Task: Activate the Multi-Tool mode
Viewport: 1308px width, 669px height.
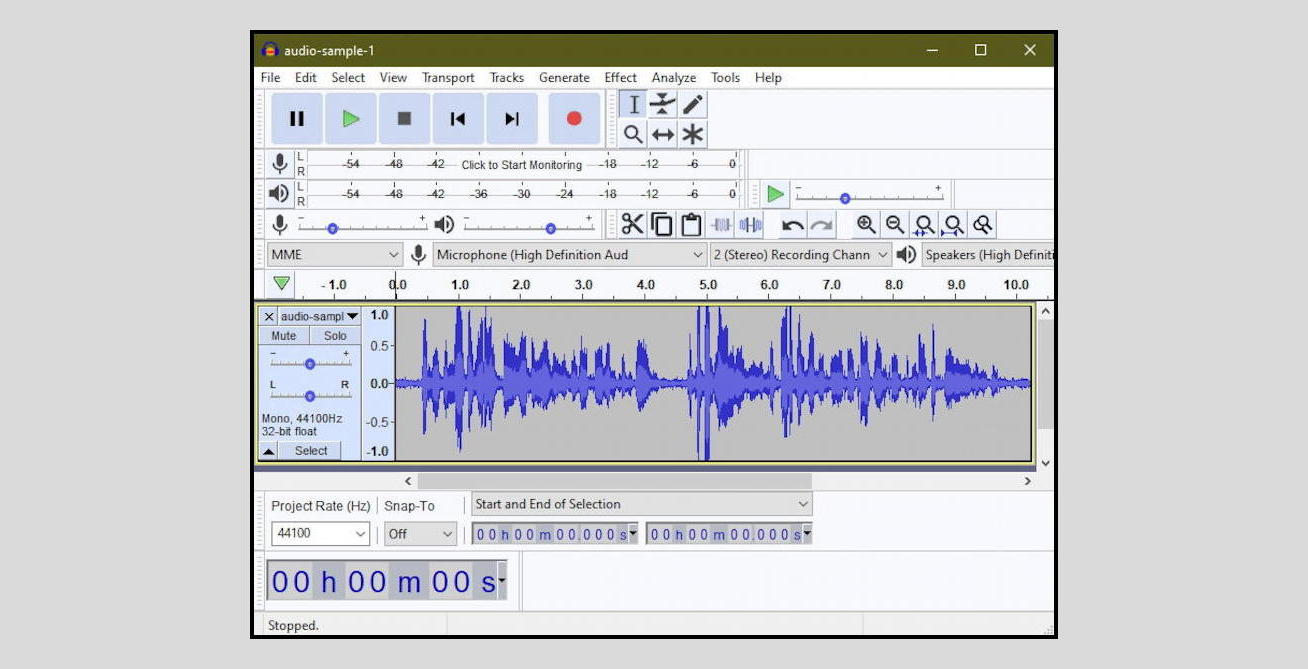Action: click(x=690, y=133)
